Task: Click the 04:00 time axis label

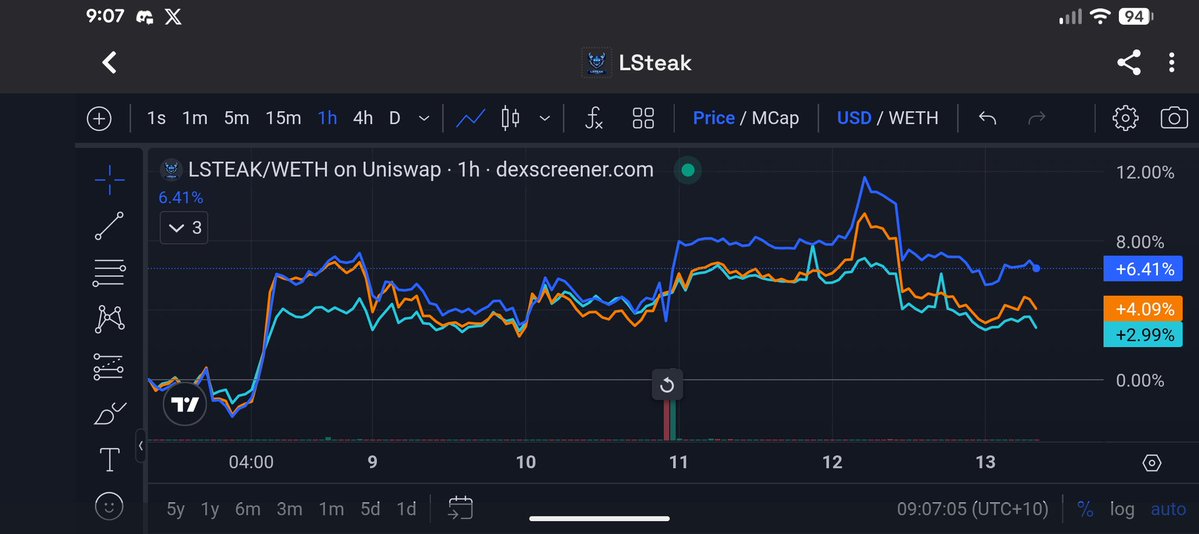Action: point(252,462)
